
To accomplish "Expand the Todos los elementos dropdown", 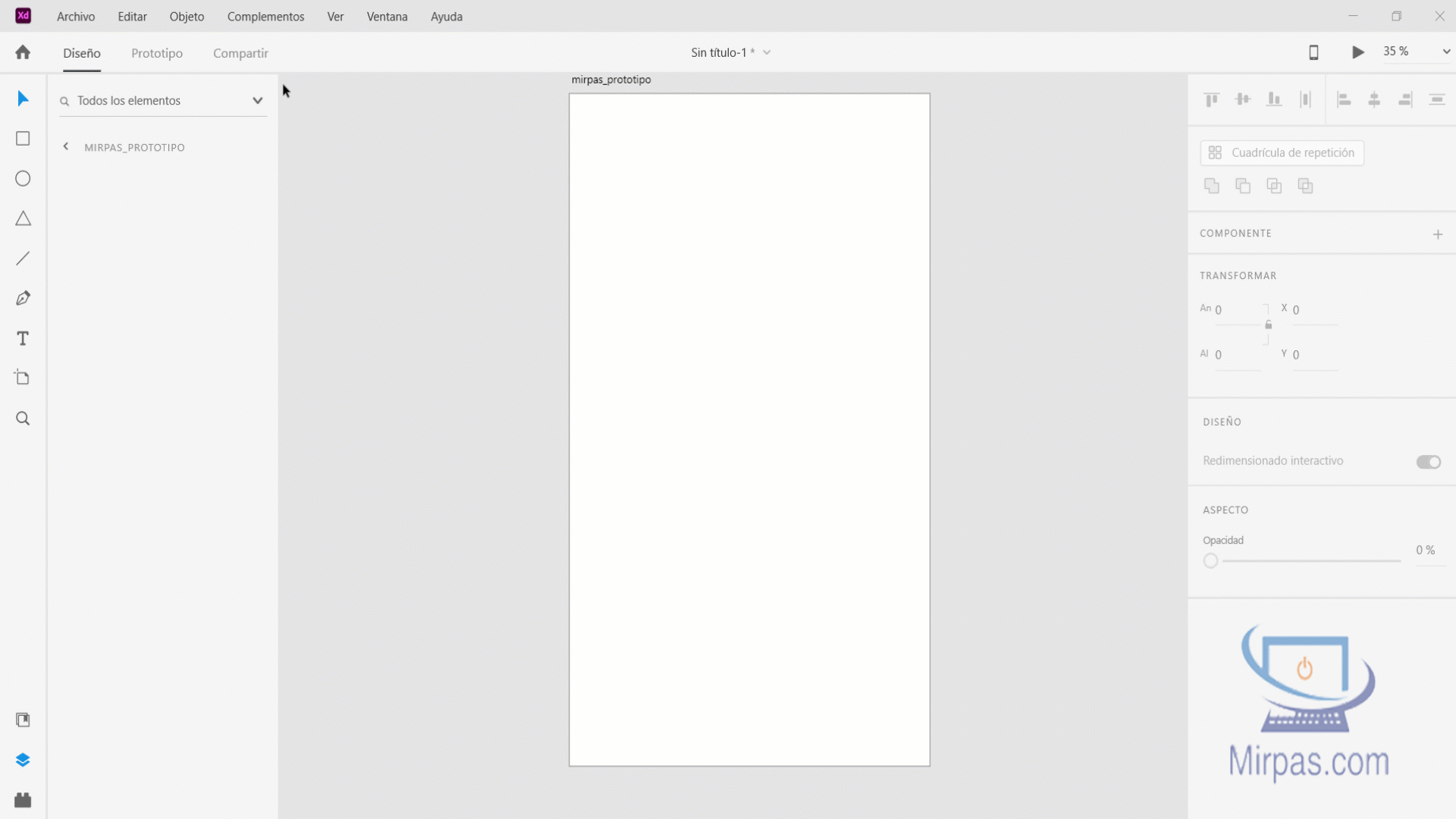I will 257,101.
